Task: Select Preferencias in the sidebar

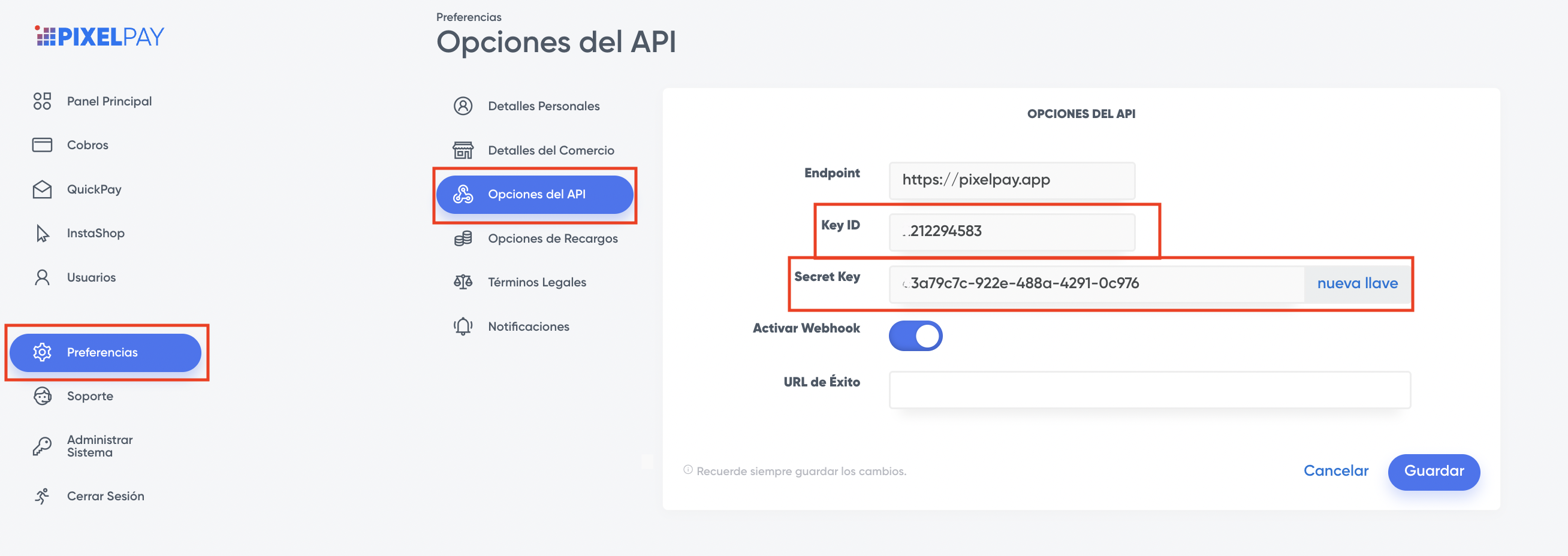Action: click(105, 352)
